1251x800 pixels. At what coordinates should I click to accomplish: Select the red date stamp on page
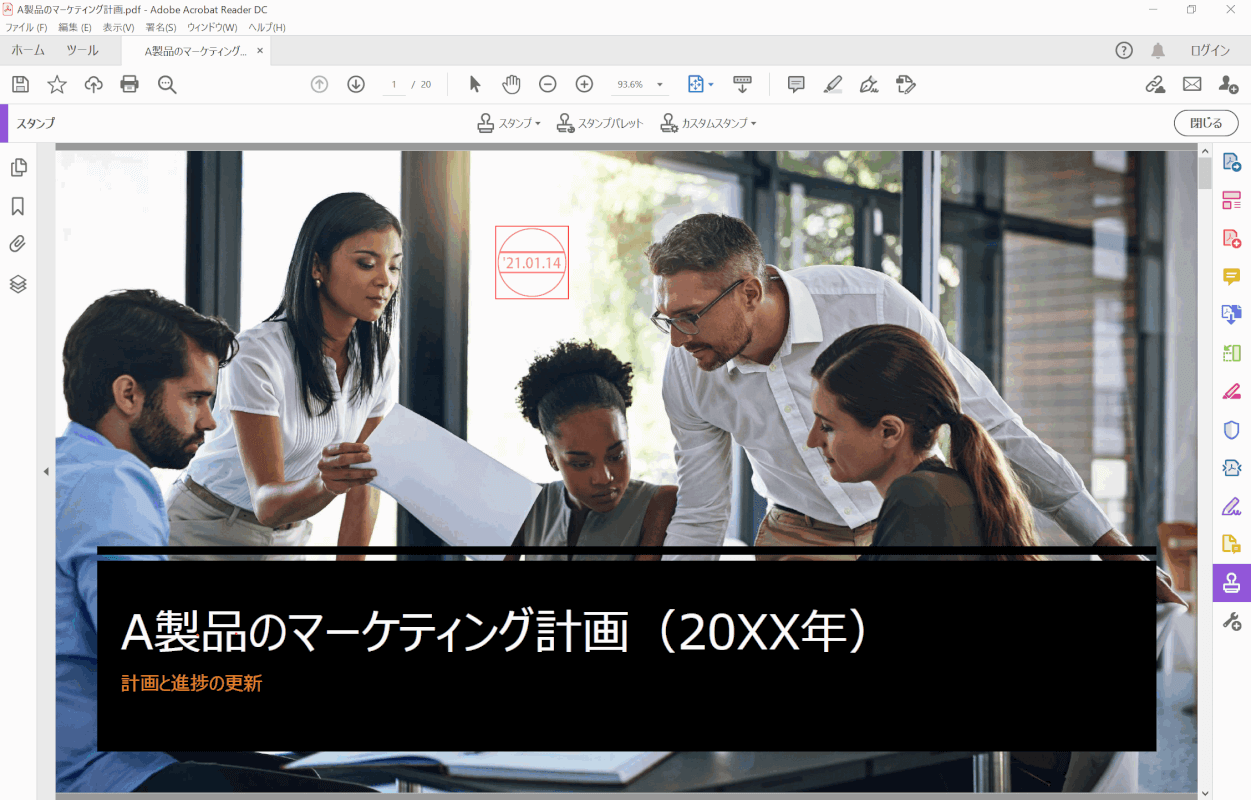click(532, 263)
